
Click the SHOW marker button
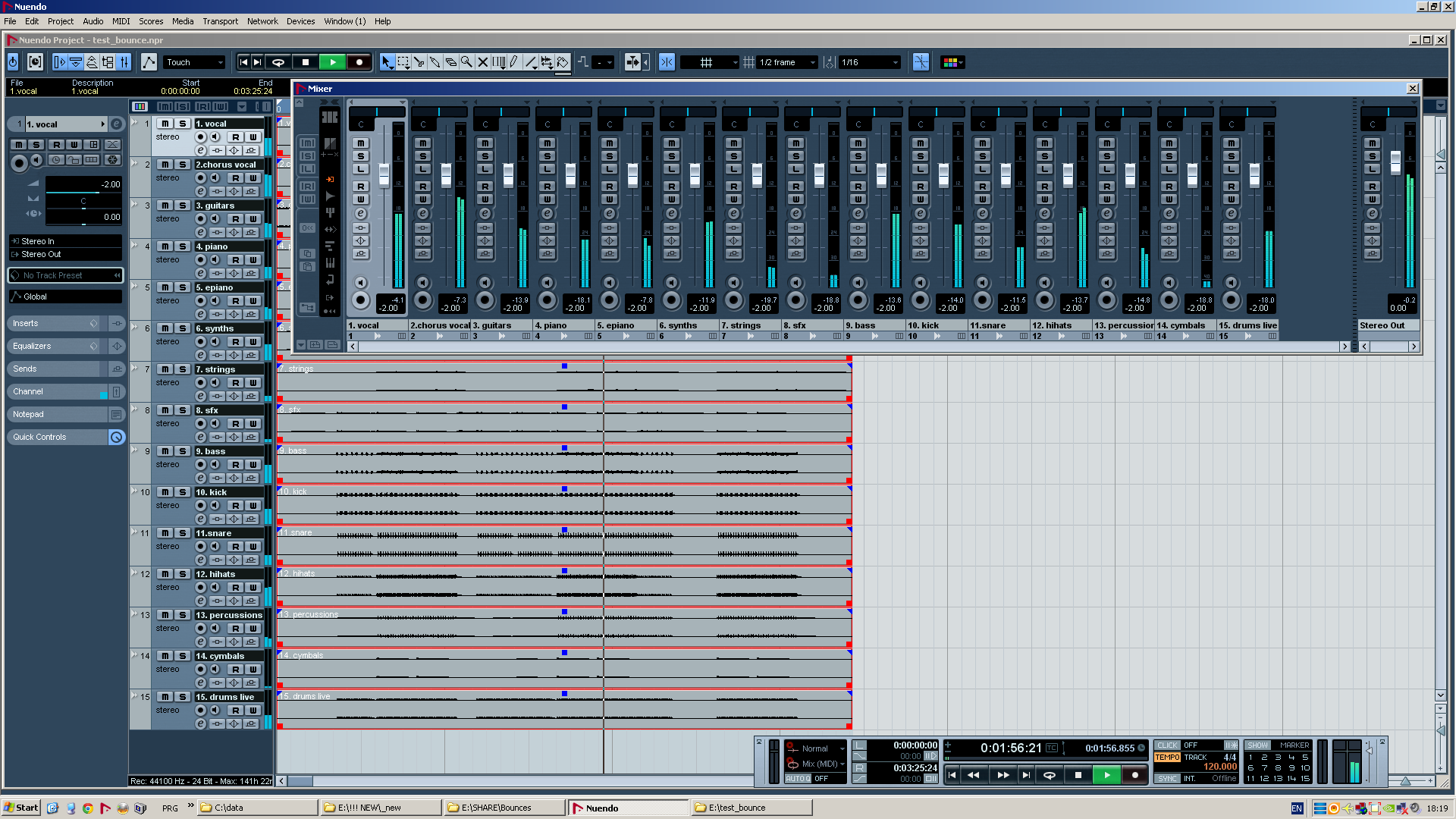pyautogui.click(x=1257, y=745)
